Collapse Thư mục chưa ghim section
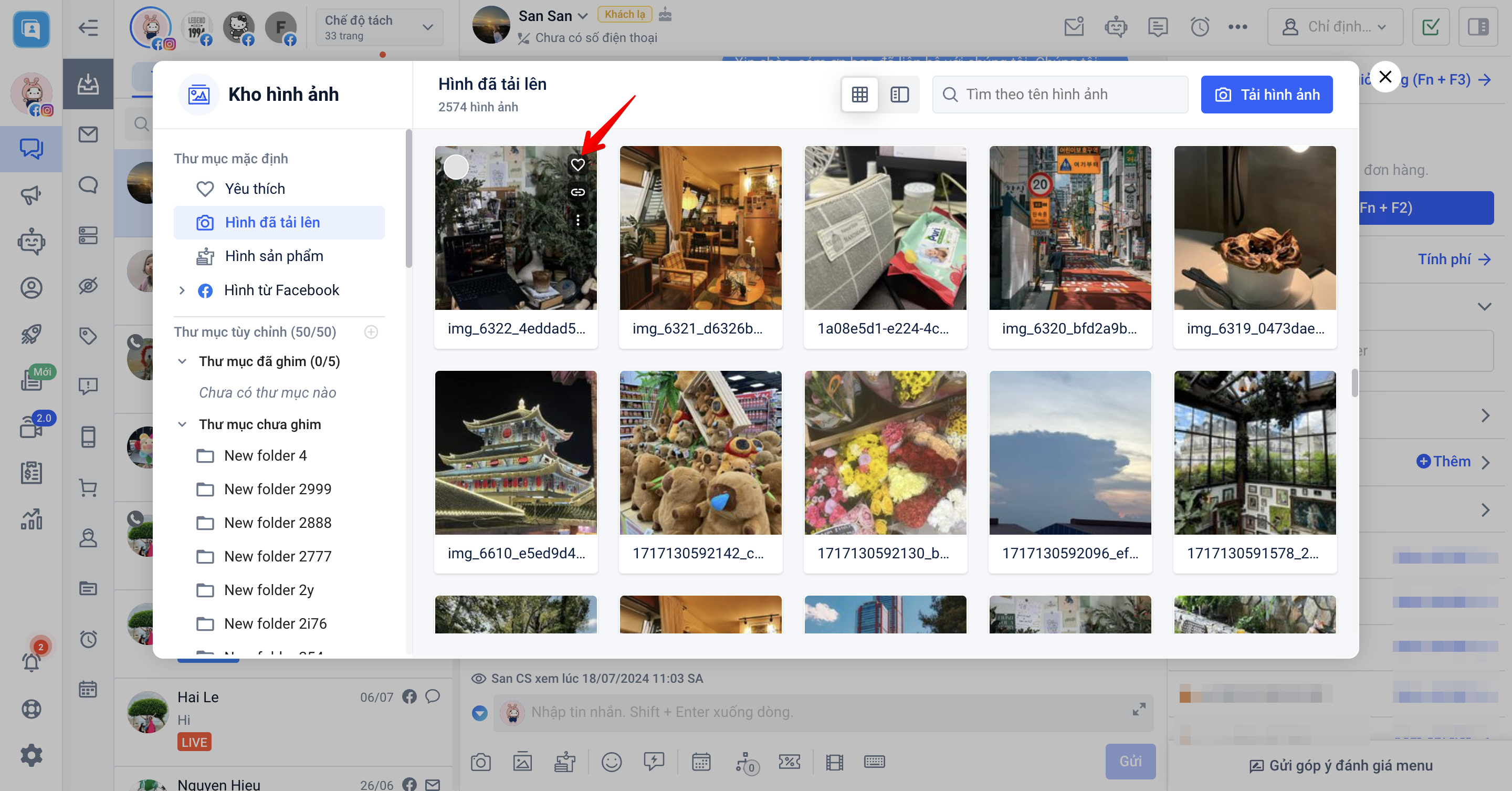The height and width of the screenshot is (791, 1512). pyautogui.click(x=183, y=424)
